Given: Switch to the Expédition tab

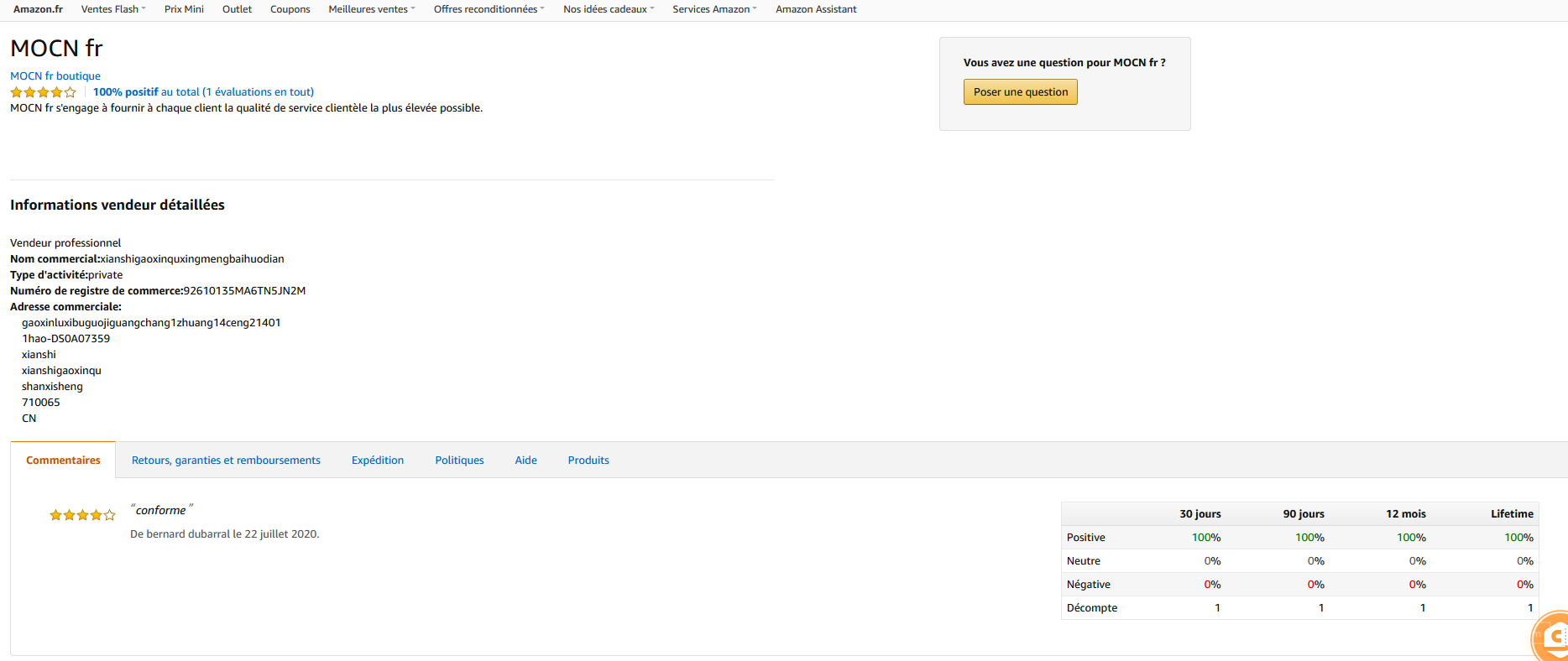Looking at the screenshot, I should point(378,461).
